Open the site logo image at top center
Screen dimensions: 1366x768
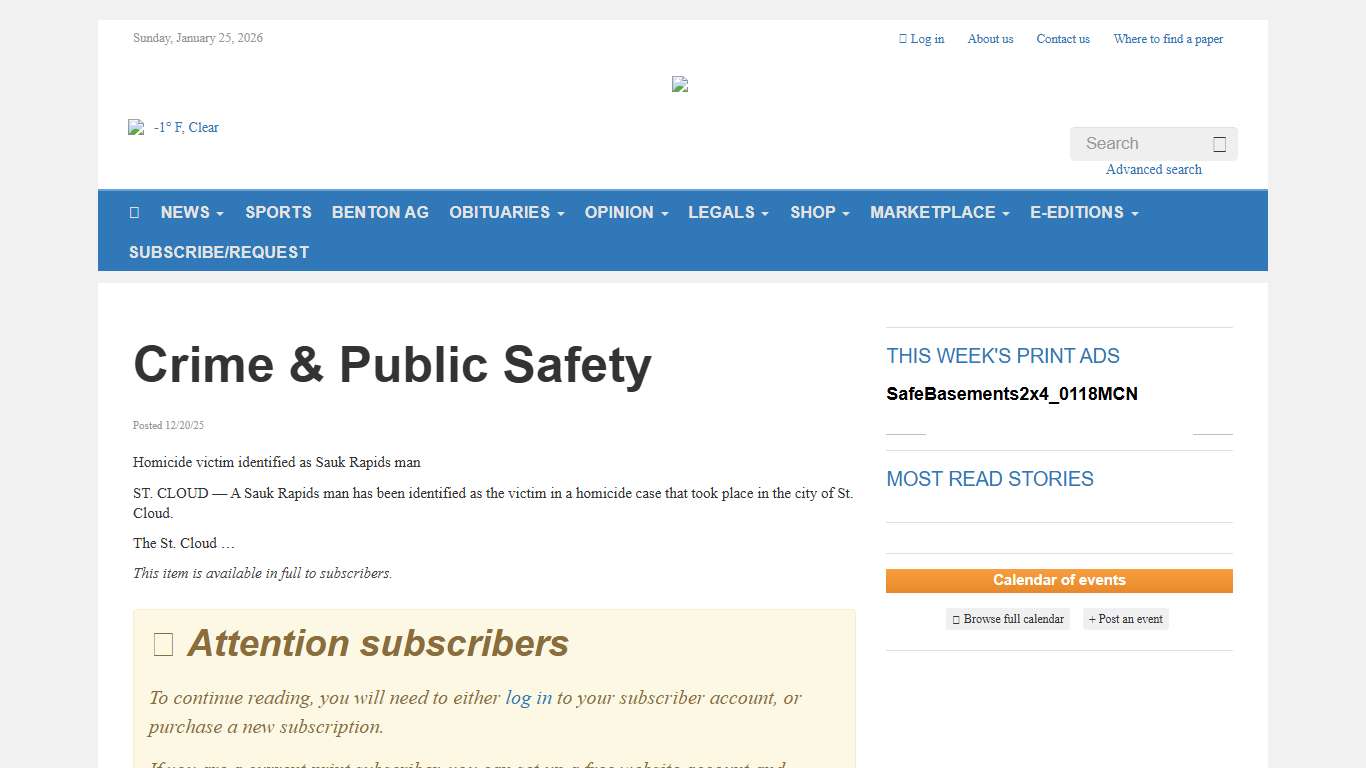click(x=679, y=84)
